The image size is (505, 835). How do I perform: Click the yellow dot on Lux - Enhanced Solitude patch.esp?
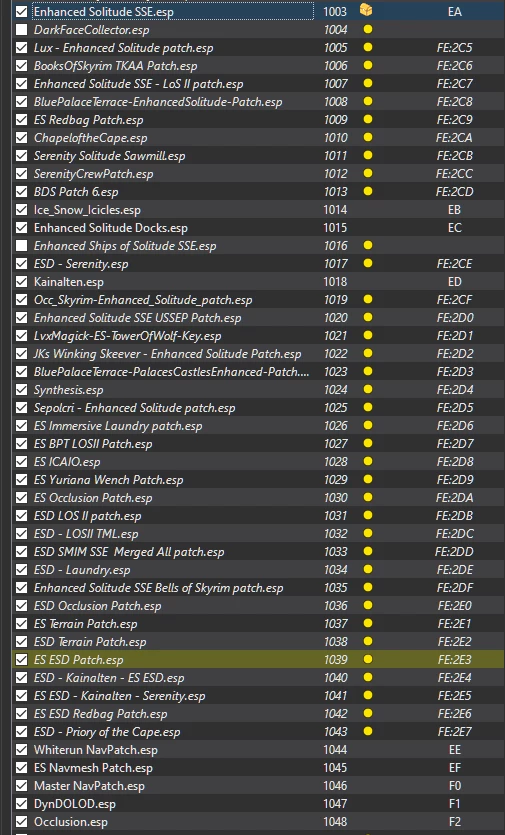(x=368, y=47)
